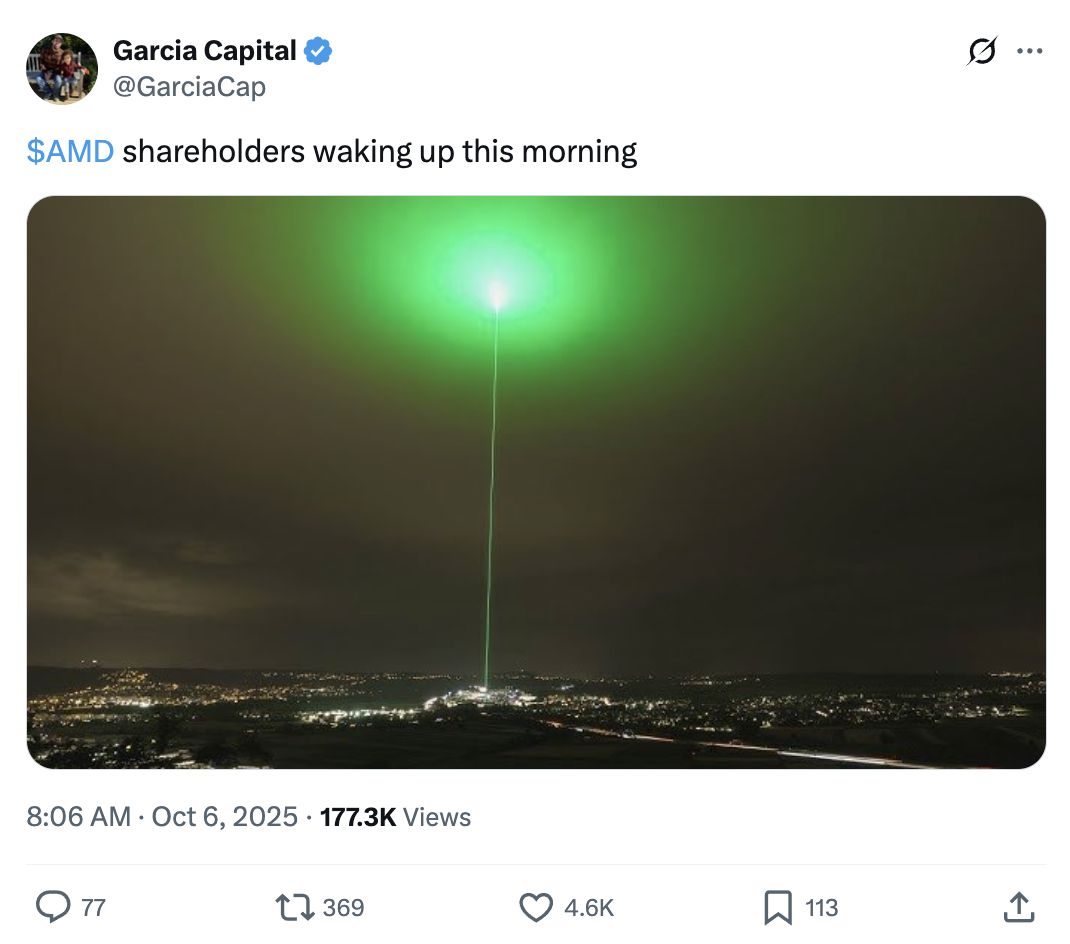The width and height of the screenshot is (1070, 944).
Task: Click the reply speech bubble icon
Action: coord(52,907)
